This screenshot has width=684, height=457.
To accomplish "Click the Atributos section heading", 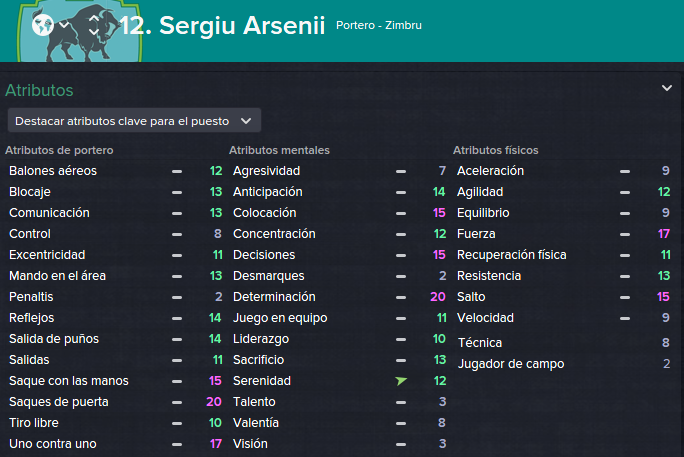I will [39, 90].
